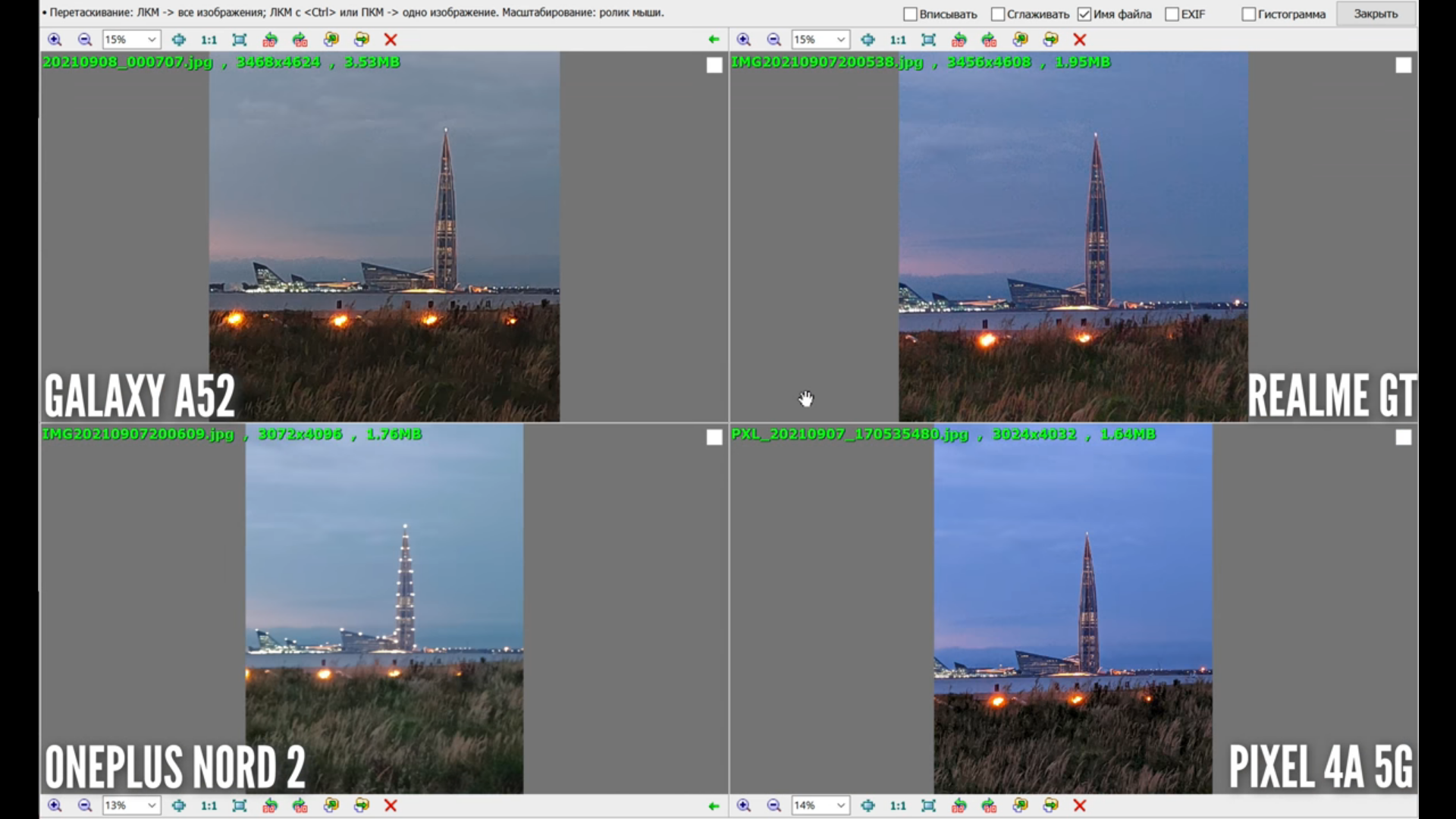Fit image to window in Realme GT pane
The image size is (1456, 819).
click(928, 39)
